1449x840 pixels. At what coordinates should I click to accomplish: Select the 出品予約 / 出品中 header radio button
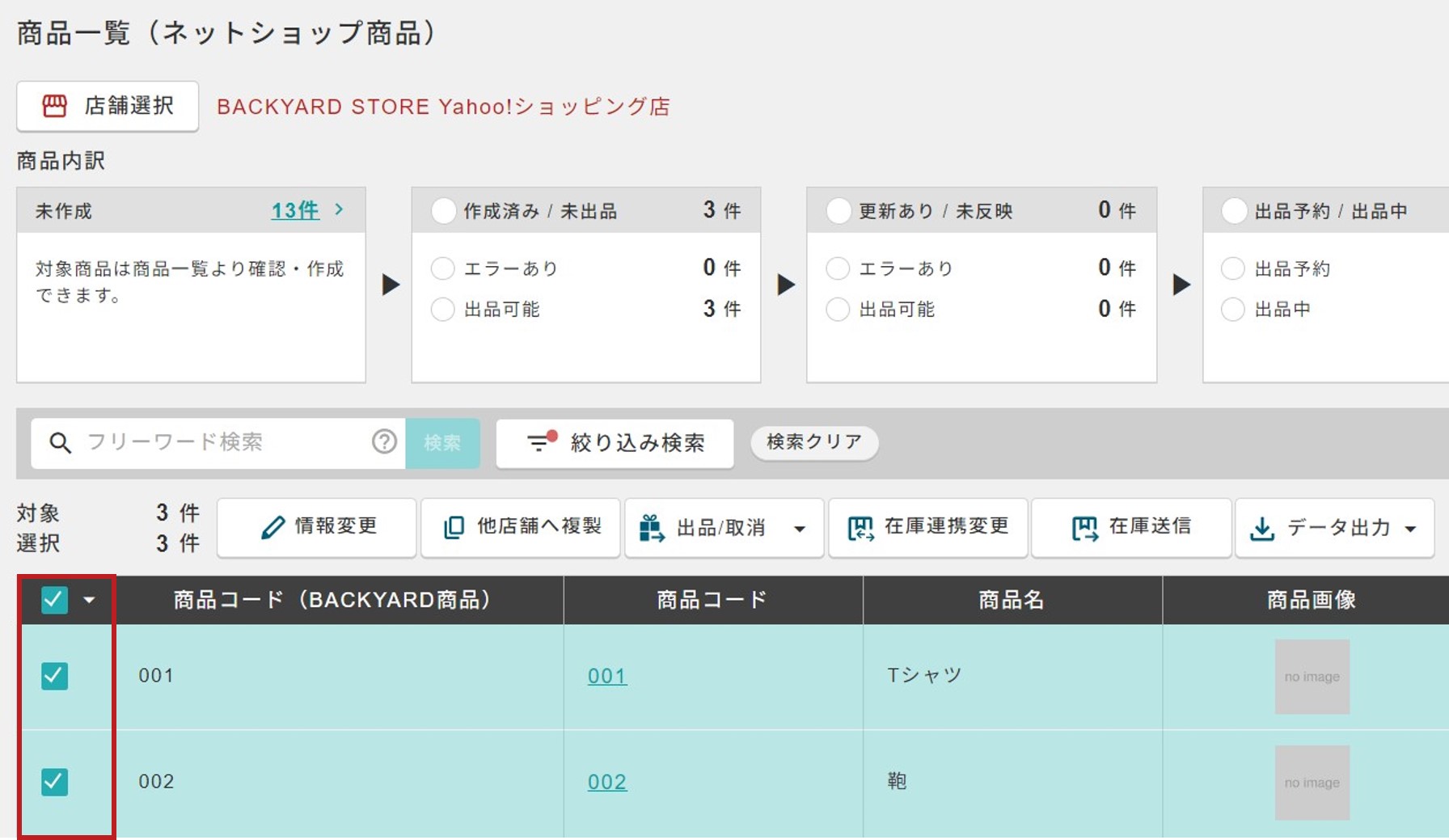point(1234,211)
